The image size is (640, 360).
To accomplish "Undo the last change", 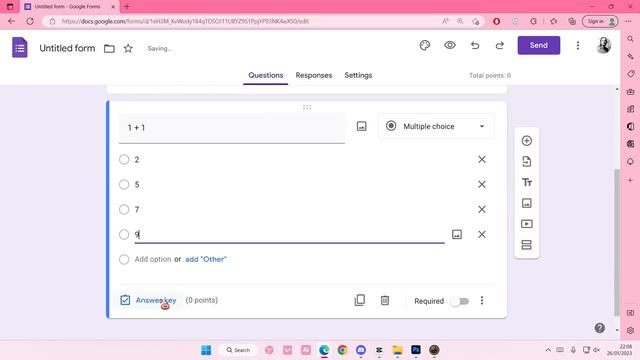I will (x=475, y=45).
